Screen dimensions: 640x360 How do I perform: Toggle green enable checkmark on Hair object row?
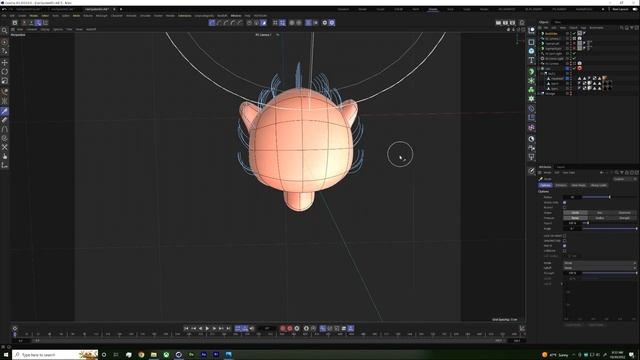click(574, 69)
